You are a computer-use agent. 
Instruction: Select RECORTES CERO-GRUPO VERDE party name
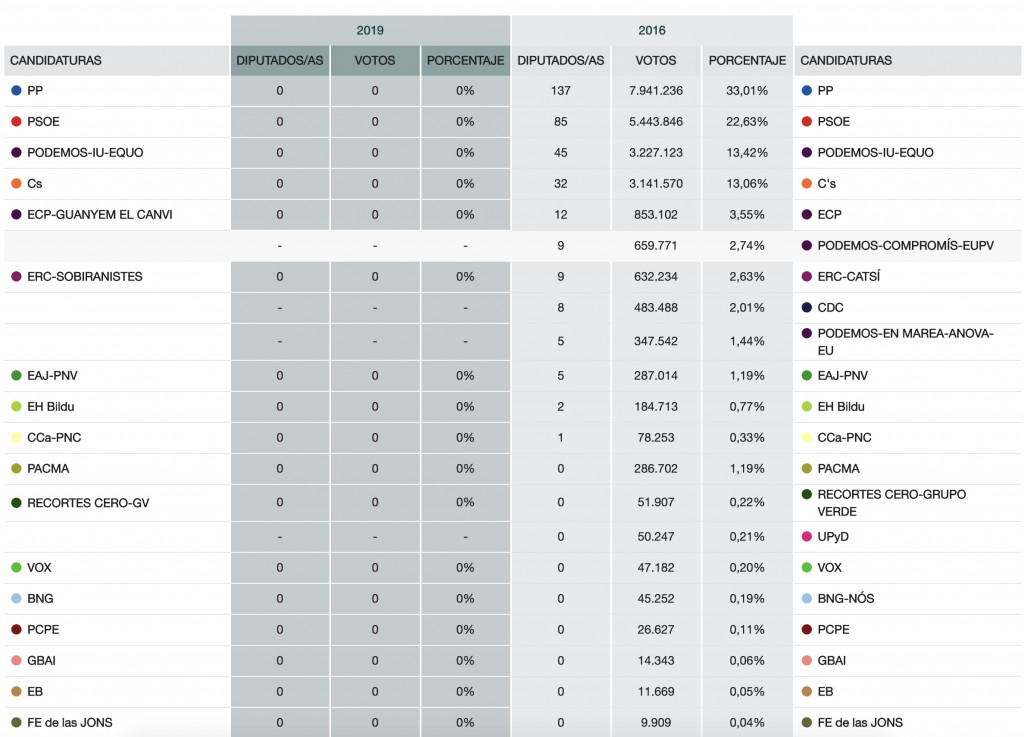[892, 503]
